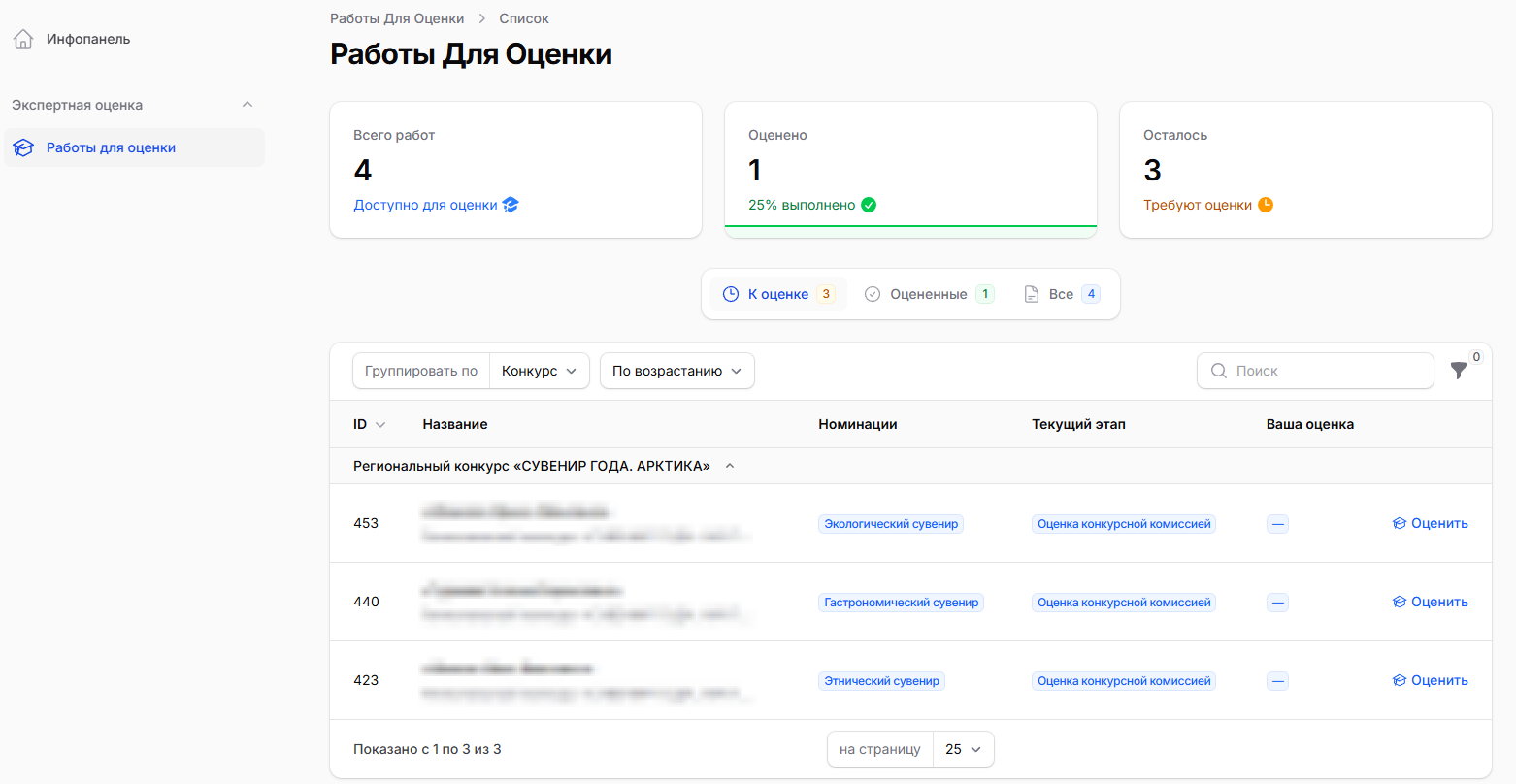Select the К оценке tab
Viewport: 1516px width, 784px height.
click(778, 294)
